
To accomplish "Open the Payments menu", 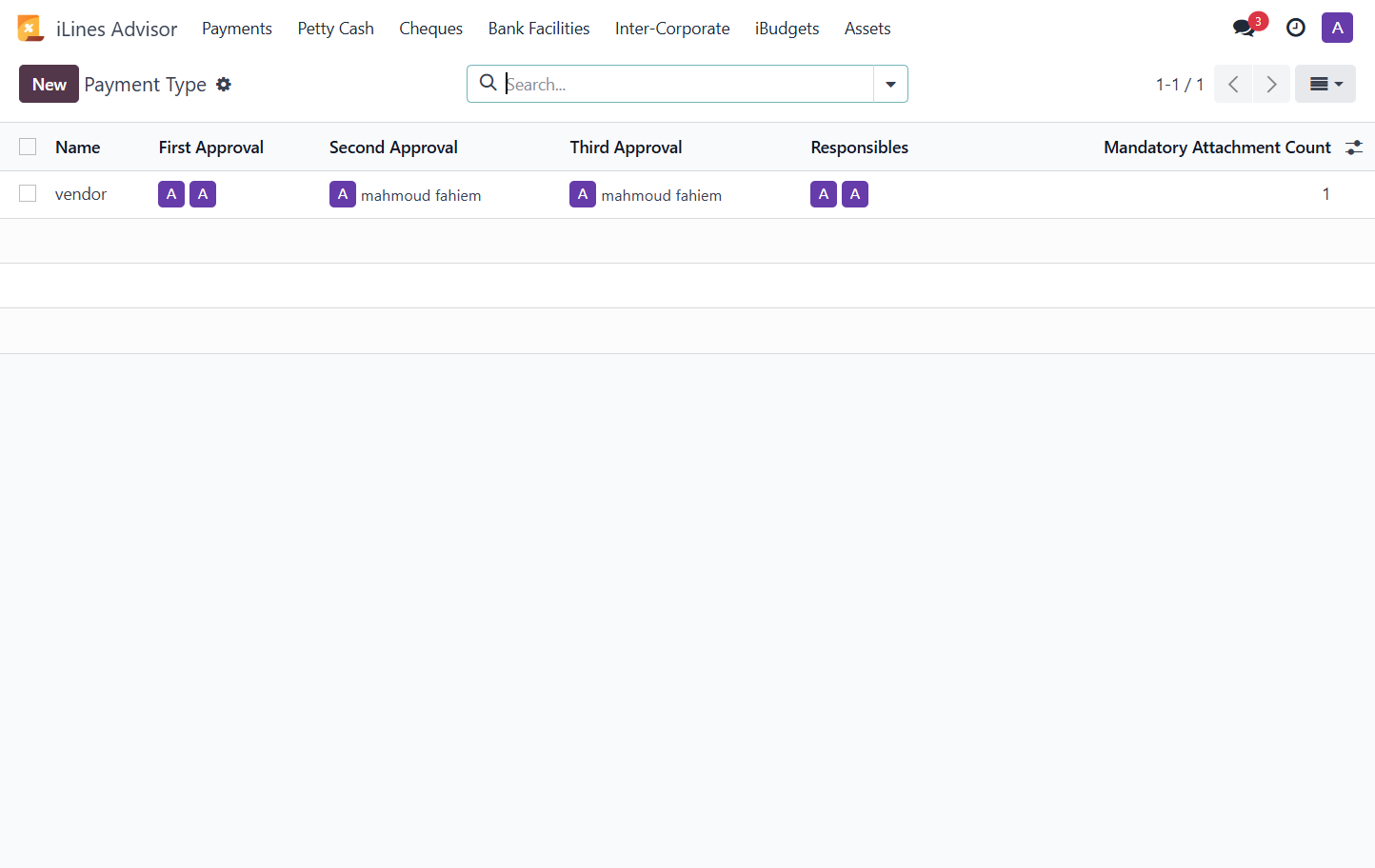I will coord(237,29).
